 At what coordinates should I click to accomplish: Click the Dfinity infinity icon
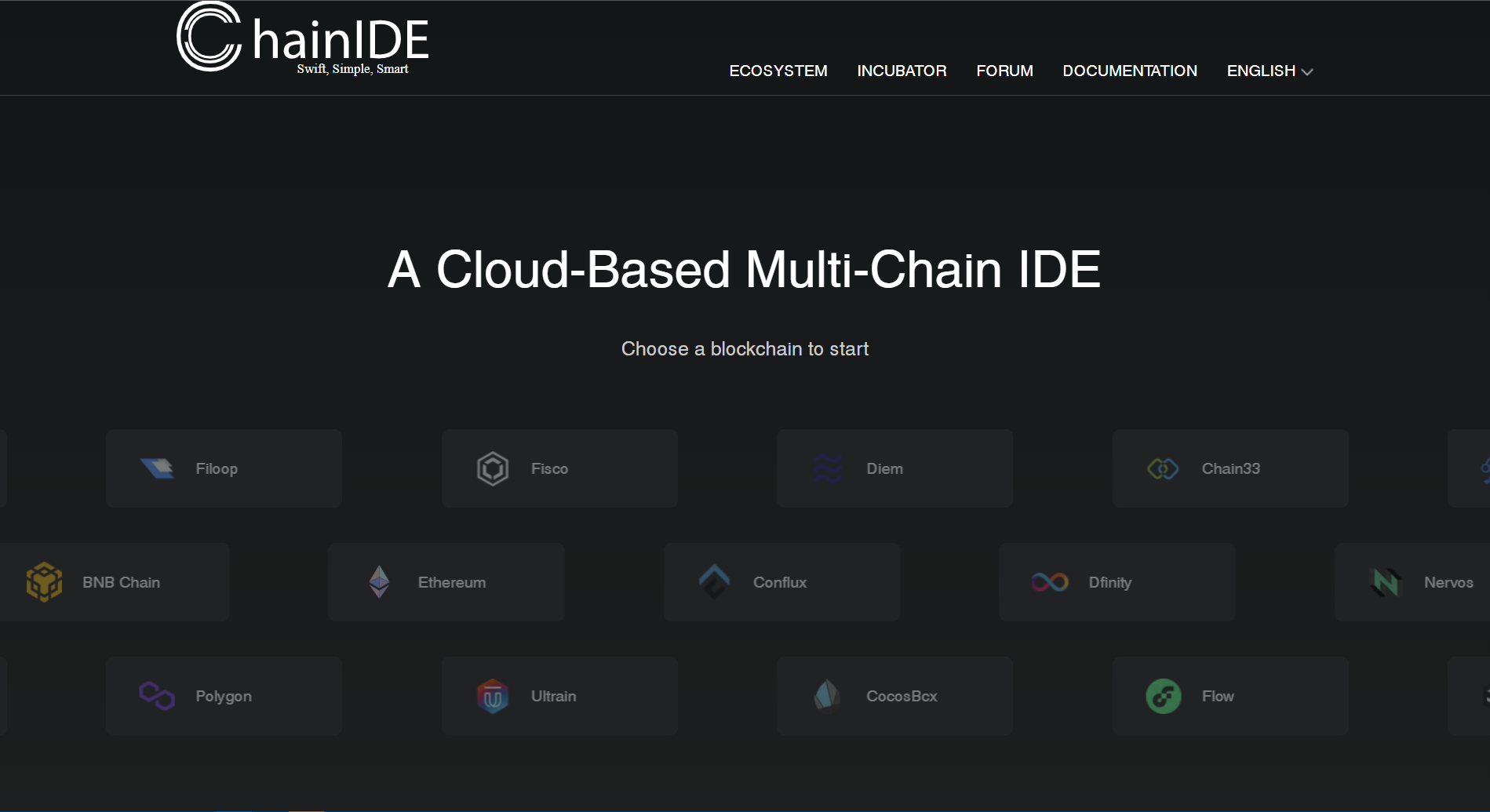click(1050, 582)
